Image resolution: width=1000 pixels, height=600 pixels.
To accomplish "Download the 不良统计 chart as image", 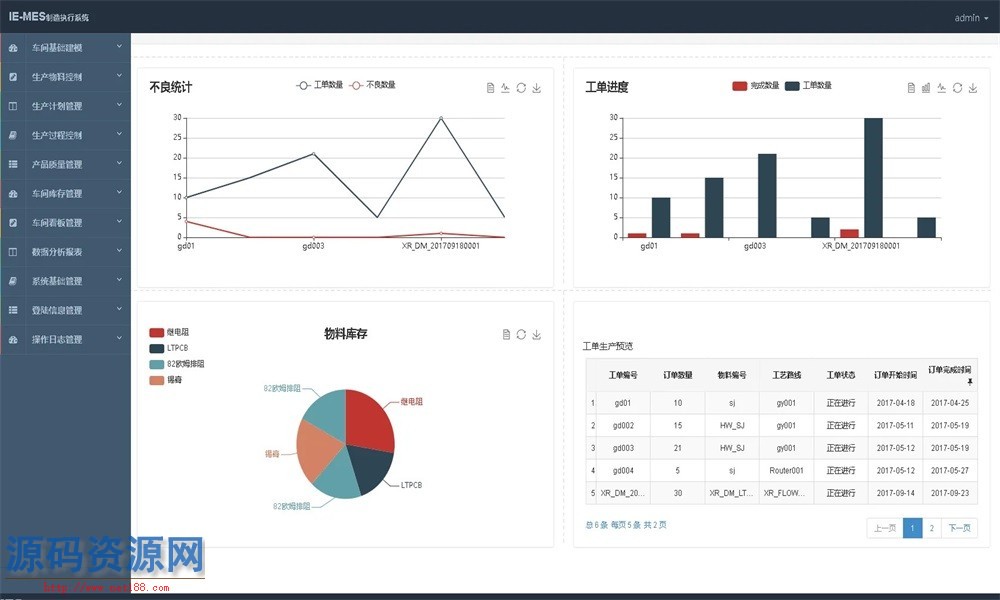I will [x=536, y=88].
